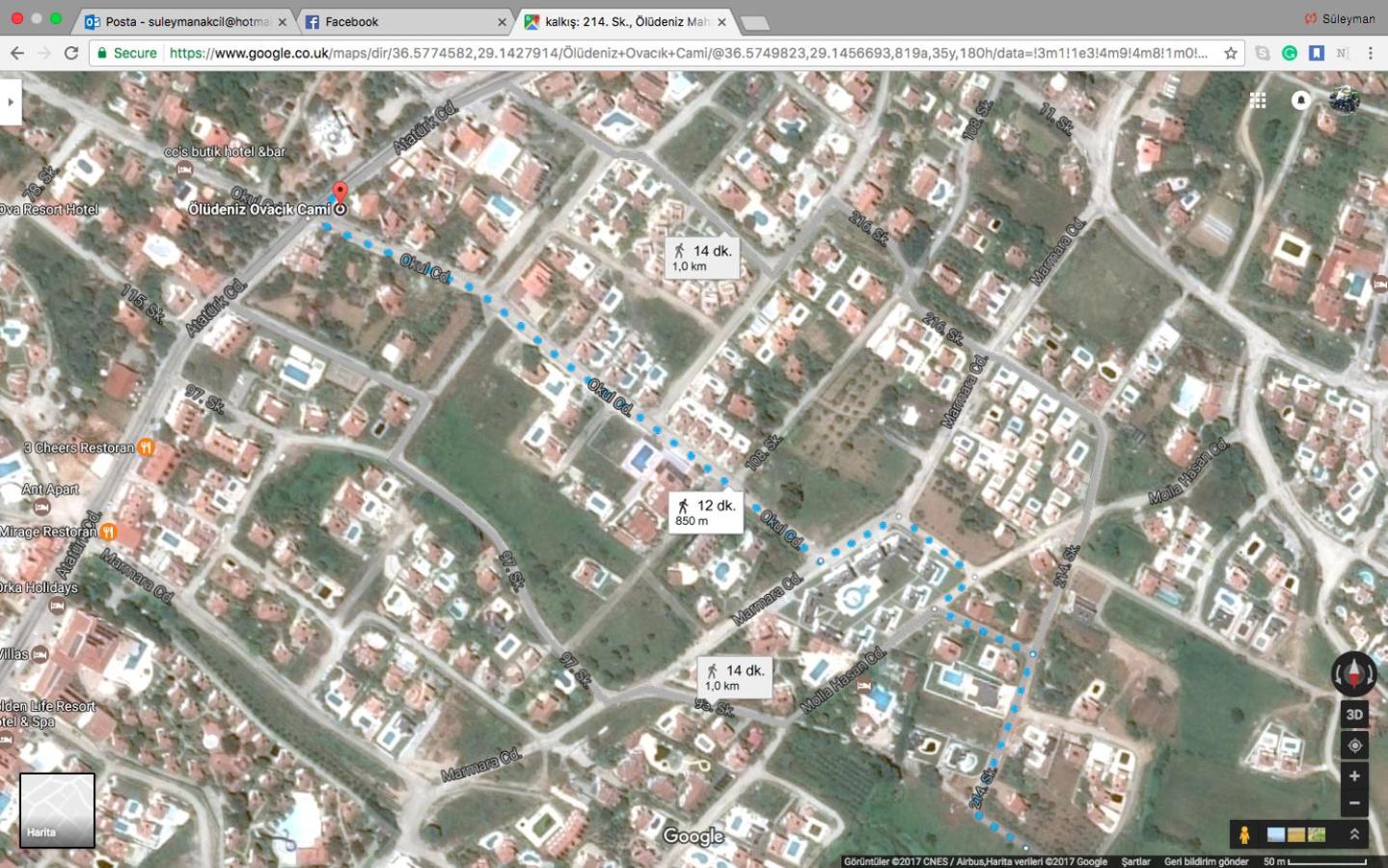Select the Street View pegman
Screen dimensions: 1388x868
[1244, 834]
